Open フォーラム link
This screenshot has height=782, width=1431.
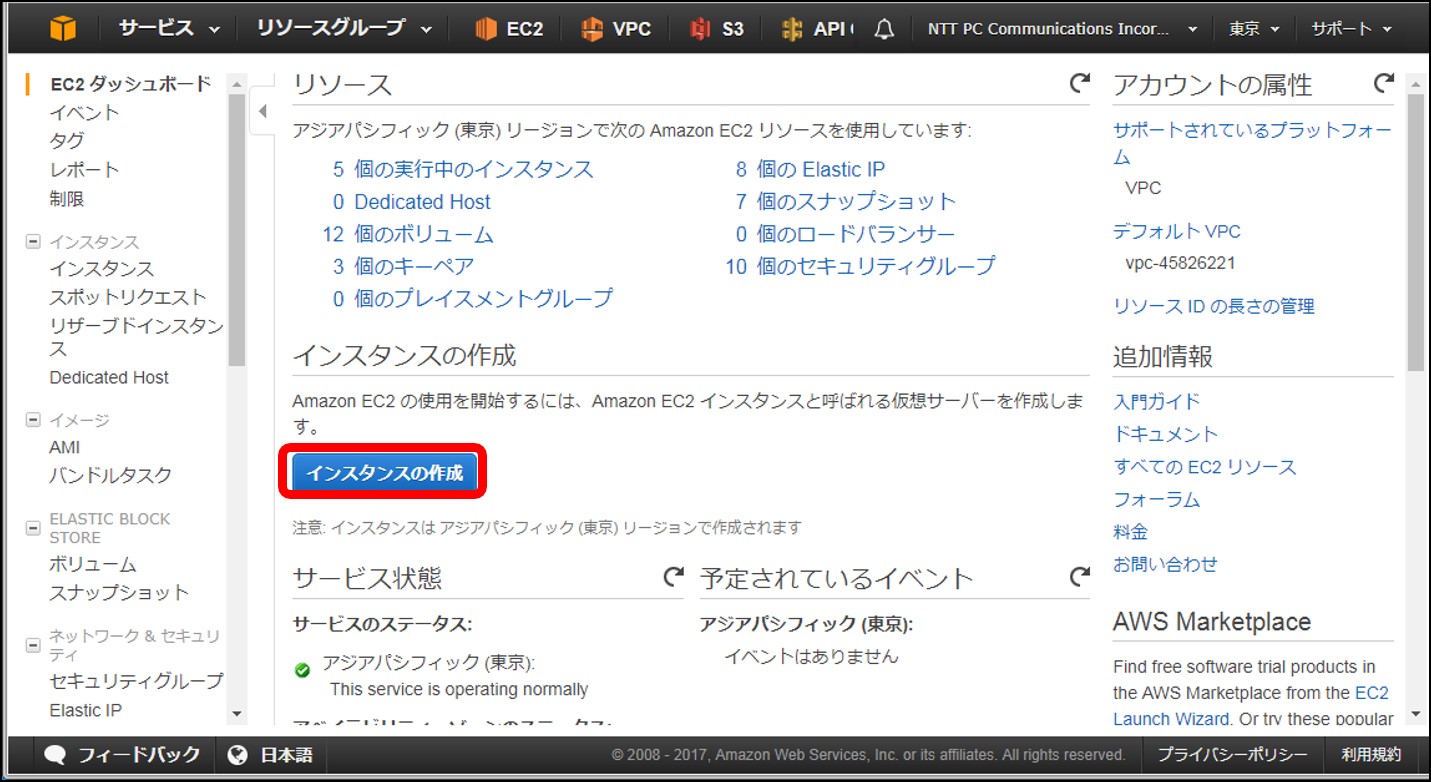1157,499
